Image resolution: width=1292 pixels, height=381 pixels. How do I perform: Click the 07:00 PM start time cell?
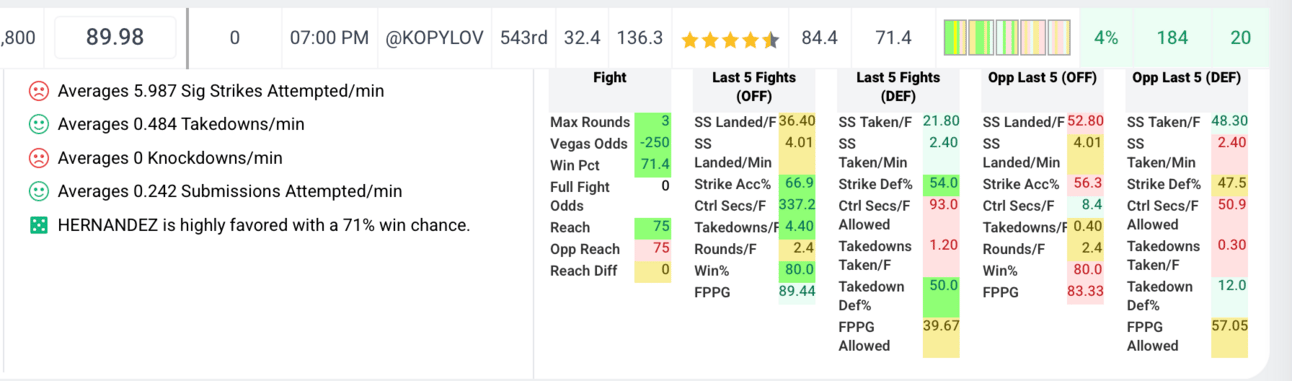pyautogui.click(x=329, y=38)
